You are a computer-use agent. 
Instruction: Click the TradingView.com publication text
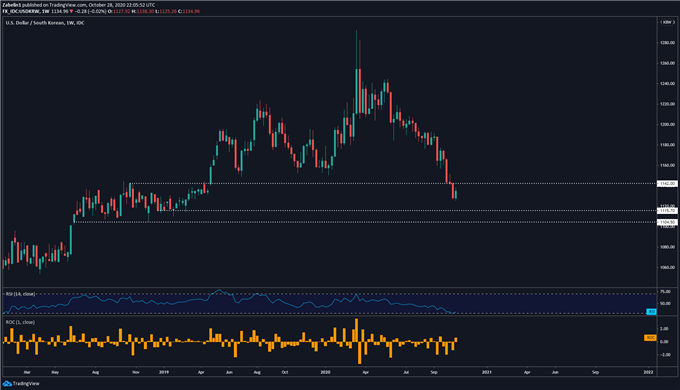click(68, 5)
